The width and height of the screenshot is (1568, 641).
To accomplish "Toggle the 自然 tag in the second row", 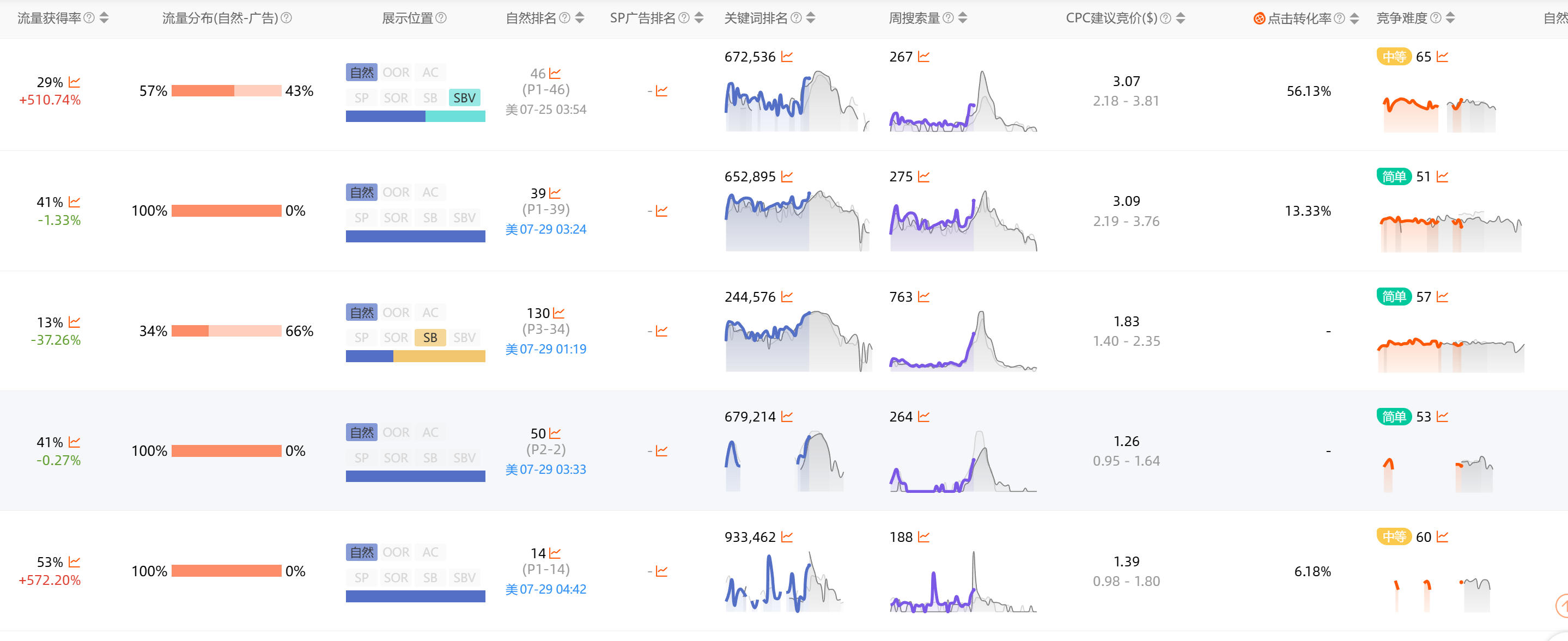I will pyautogui.click(x=362, y=192).
